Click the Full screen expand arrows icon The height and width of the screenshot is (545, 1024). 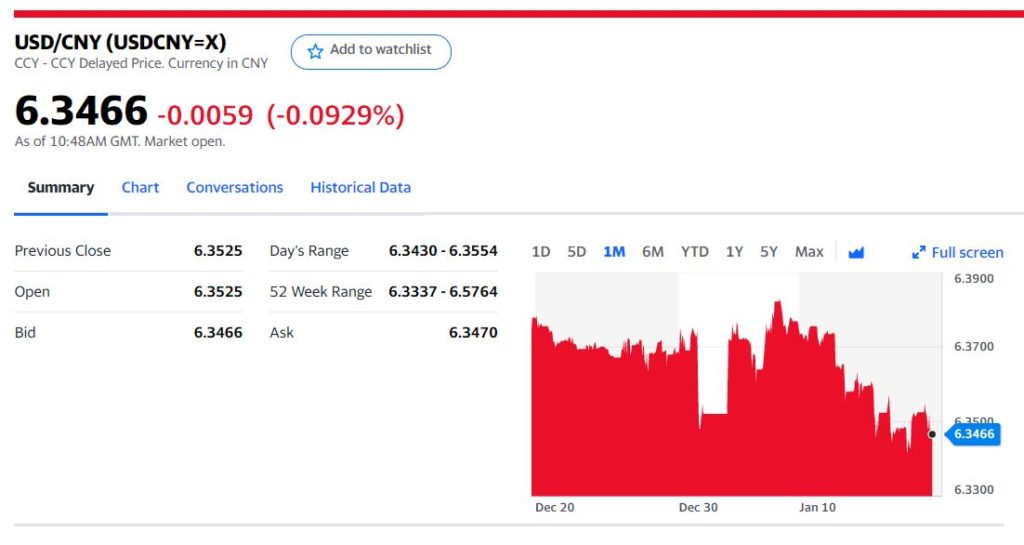(919, 253)
